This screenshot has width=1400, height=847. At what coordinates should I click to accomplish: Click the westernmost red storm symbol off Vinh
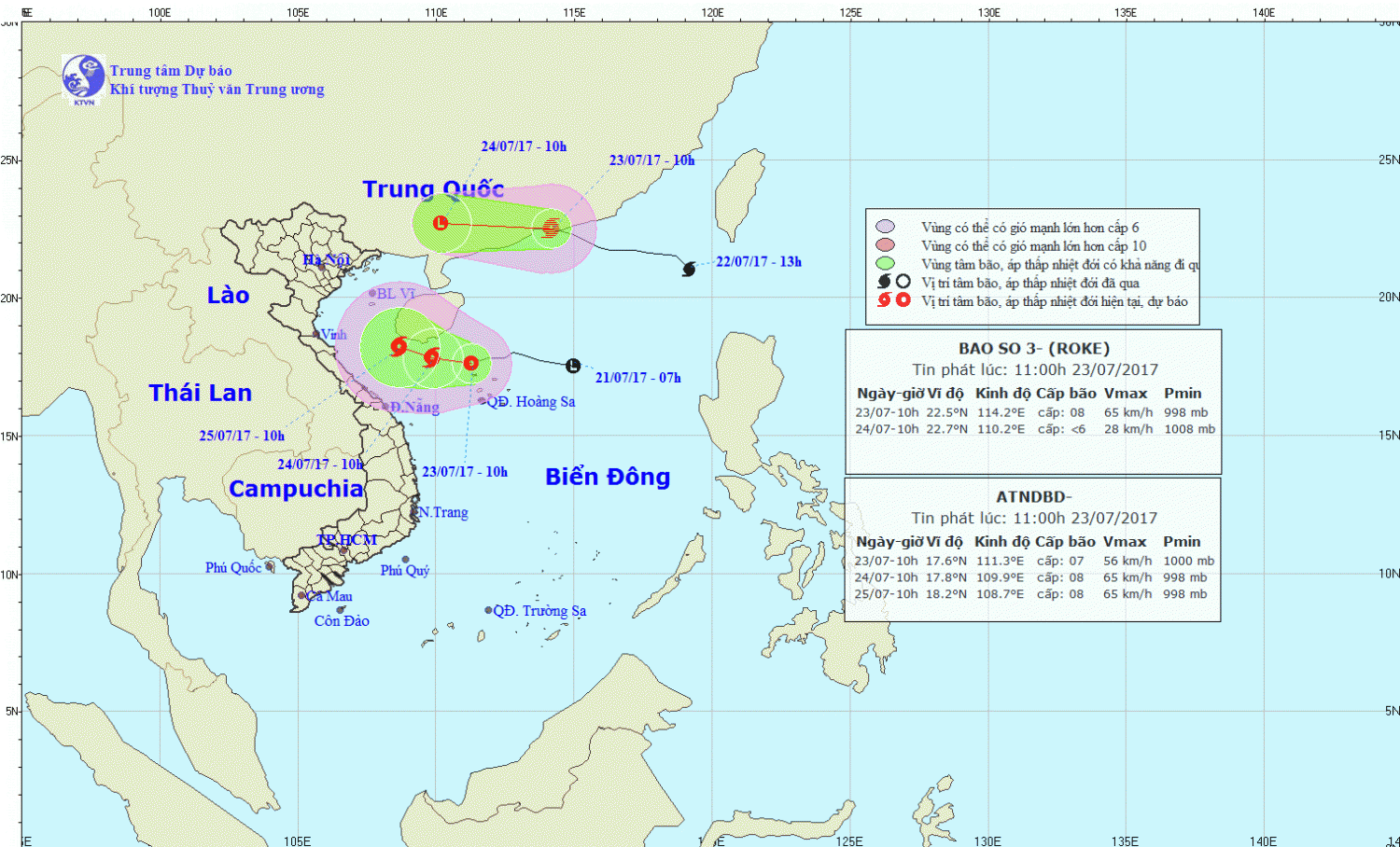399,346
